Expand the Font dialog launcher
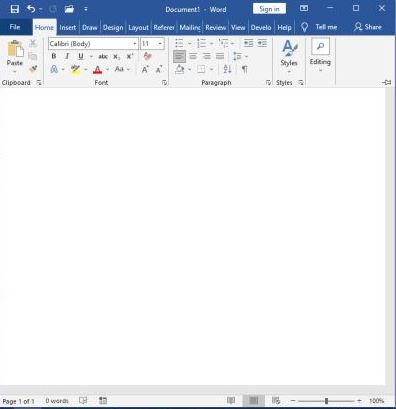 (x=164, y=83)
